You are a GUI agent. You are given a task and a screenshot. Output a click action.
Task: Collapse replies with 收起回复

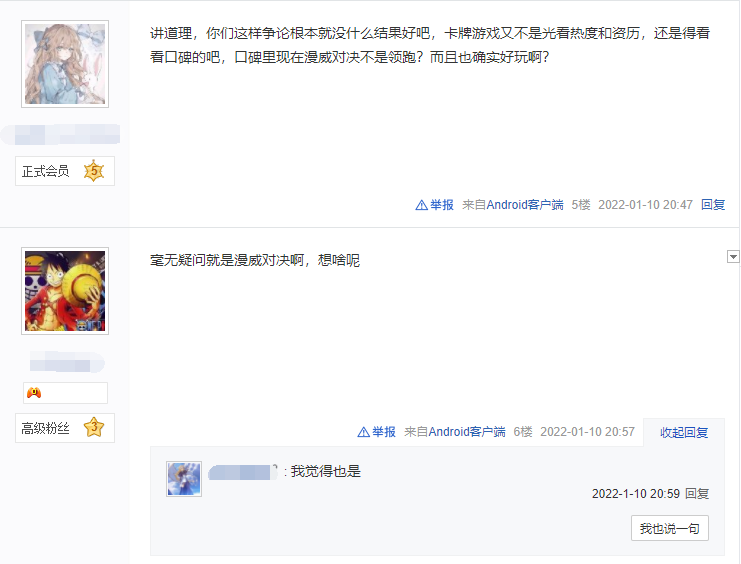684,433
